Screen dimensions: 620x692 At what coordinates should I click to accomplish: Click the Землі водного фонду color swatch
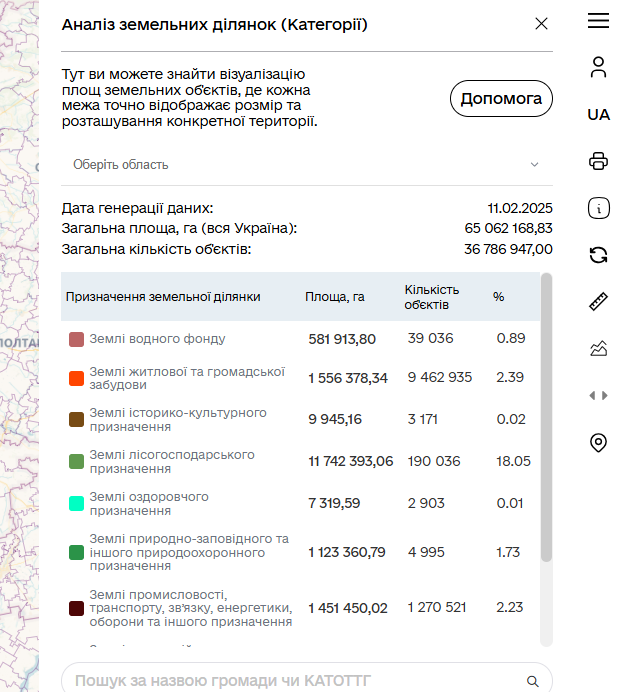coord(76,339)
